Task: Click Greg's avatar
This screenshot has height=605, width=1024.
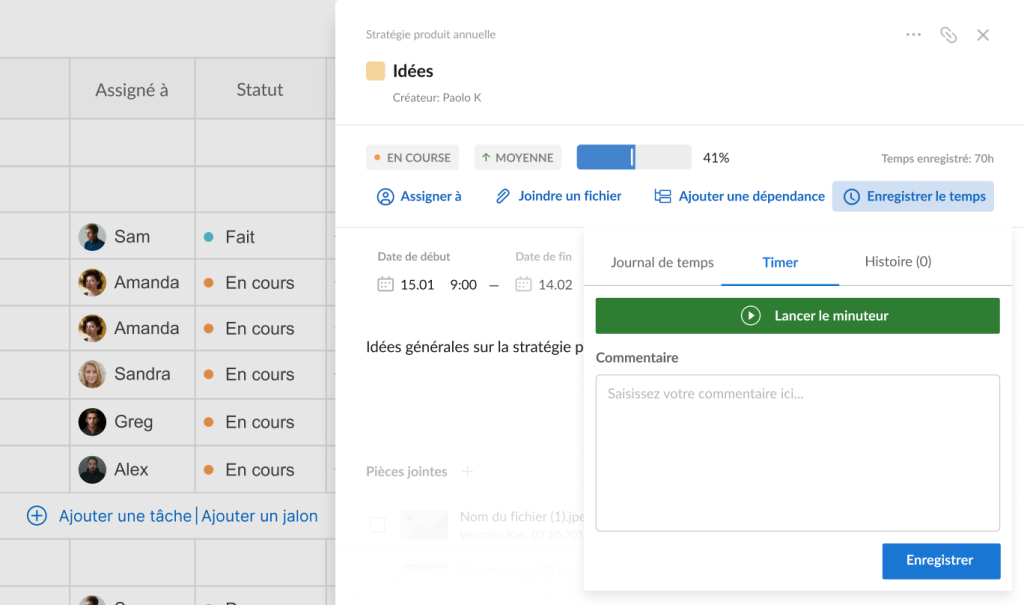Action: coord(92,422)
